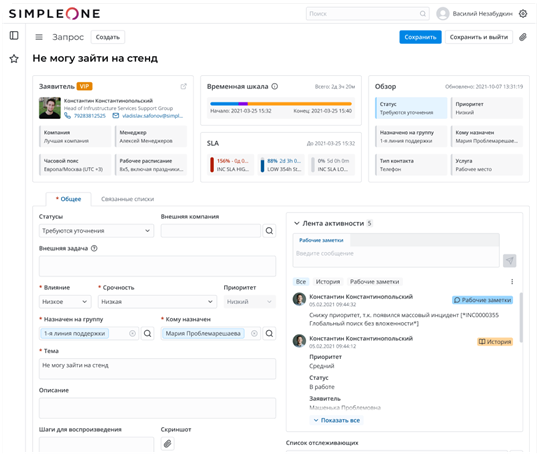Open lookup for Кому назначен
This screenshot has height=474, width=556.
[269, 333]
